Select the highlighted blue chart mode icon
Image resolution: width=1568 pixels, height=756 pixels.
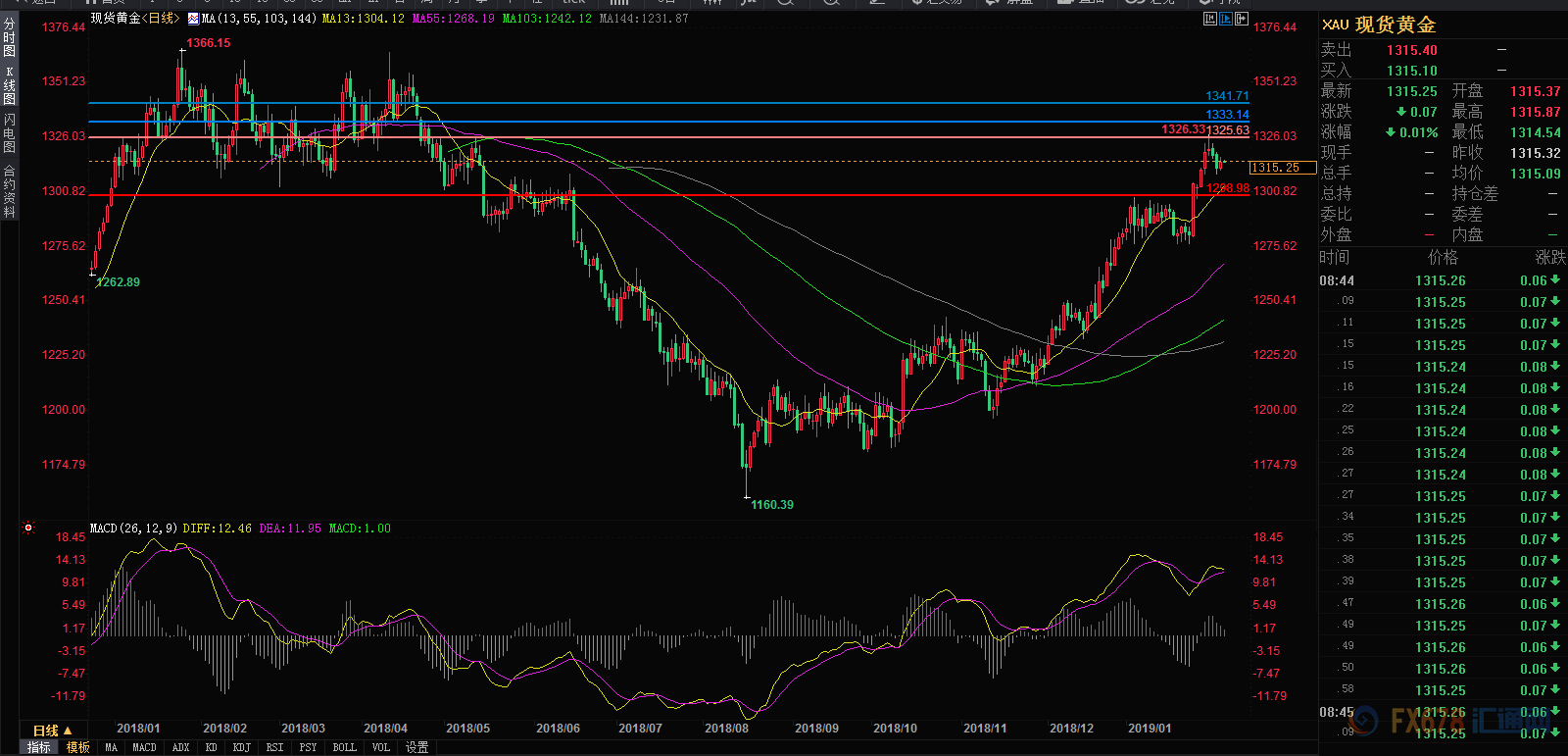coord(1226,19)
